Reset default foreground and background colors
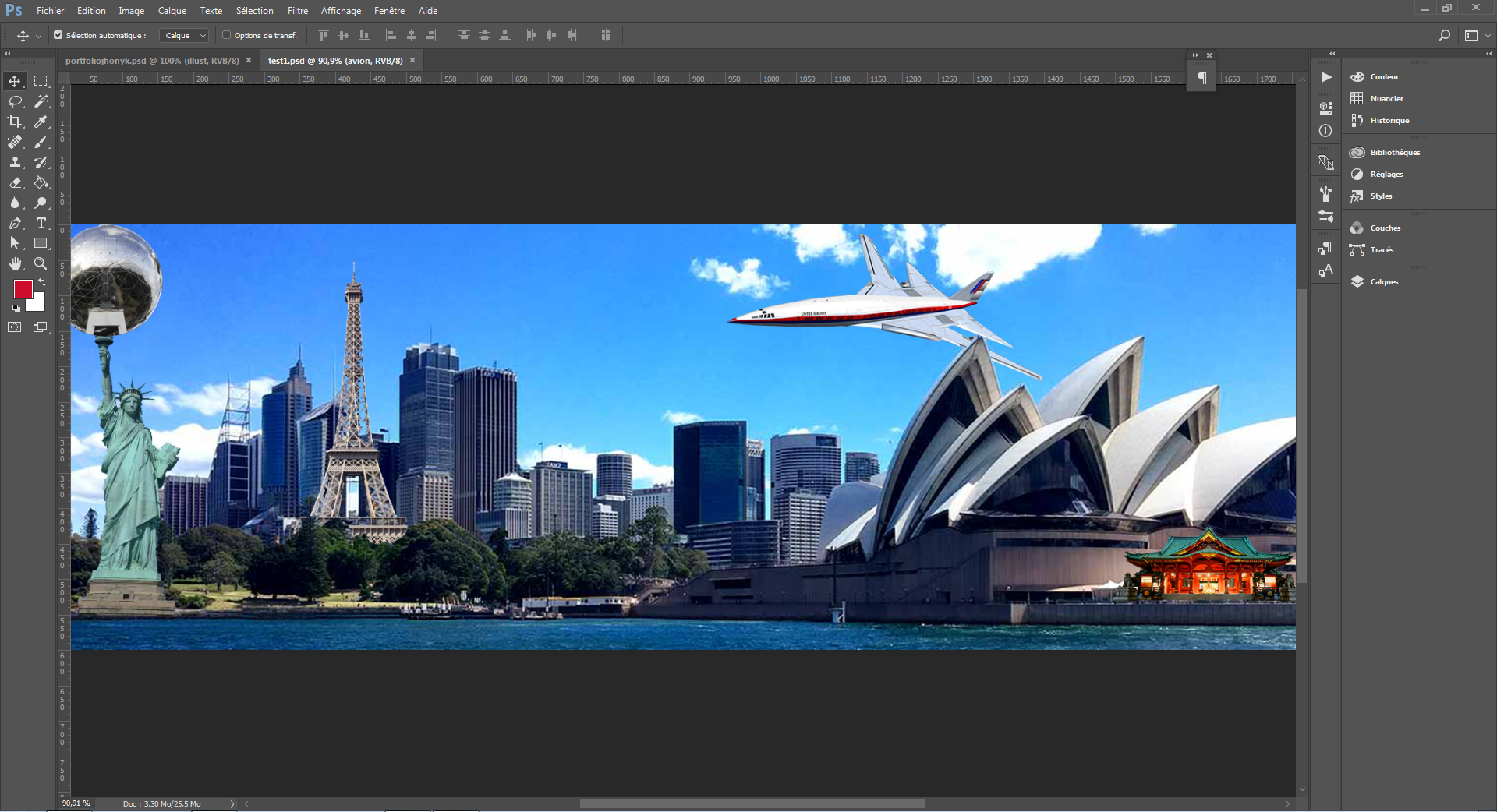 tap(16, 309)
